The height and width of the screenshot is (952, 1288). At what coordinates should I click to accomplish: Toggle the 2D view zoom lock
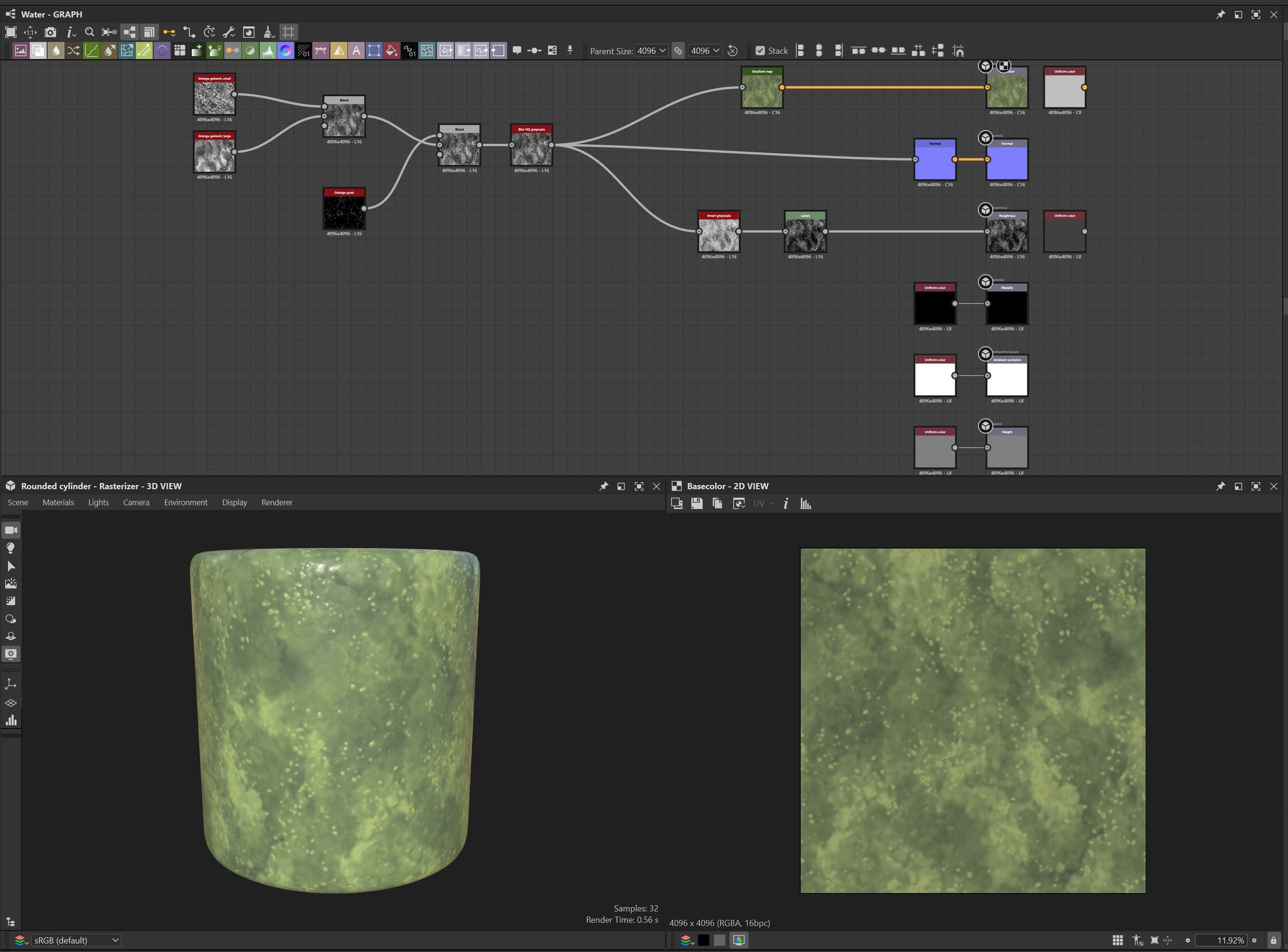(1274, 941)
